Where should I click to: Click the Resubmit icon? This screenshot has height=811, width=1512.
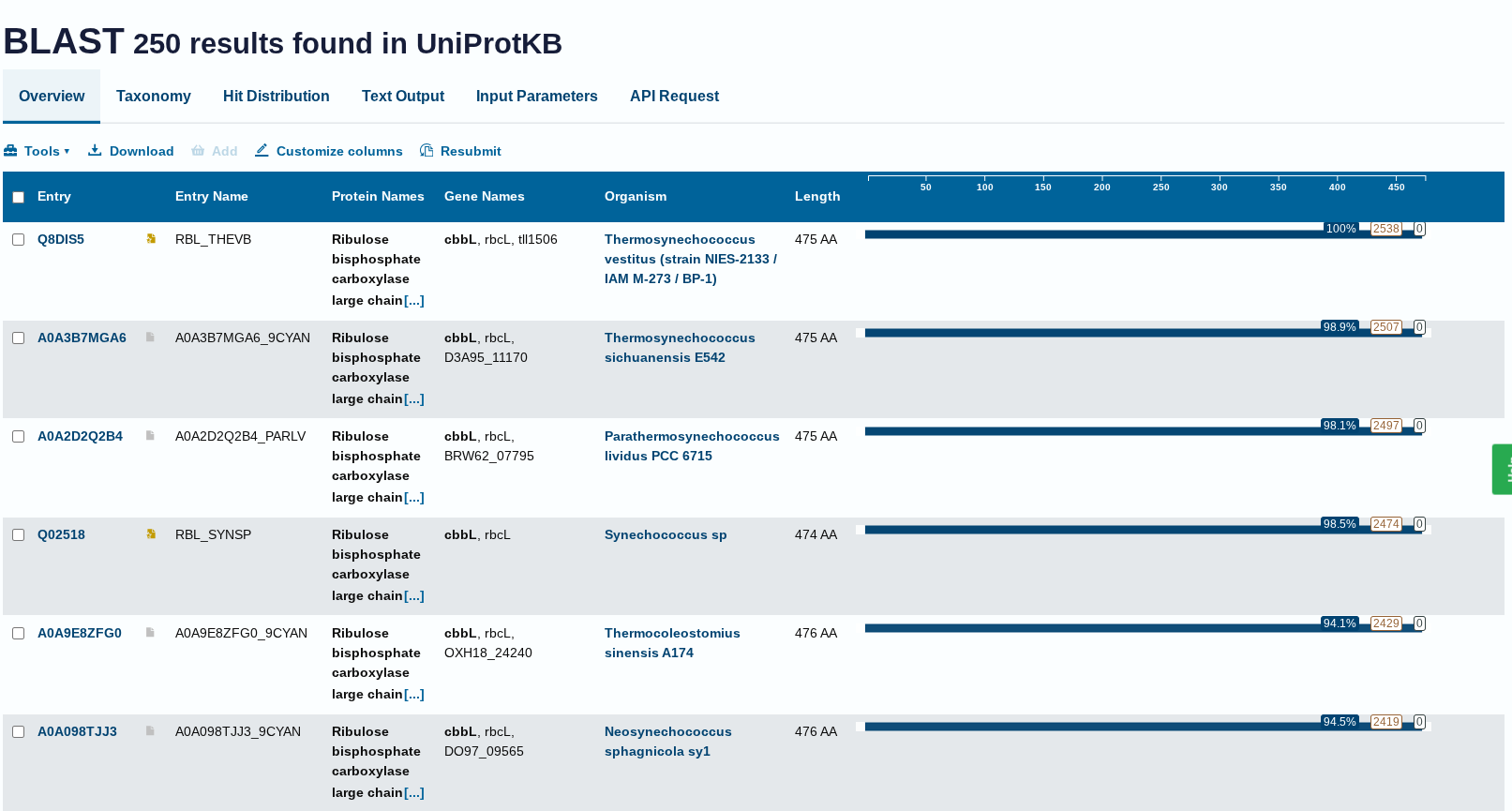pos(427,150)
